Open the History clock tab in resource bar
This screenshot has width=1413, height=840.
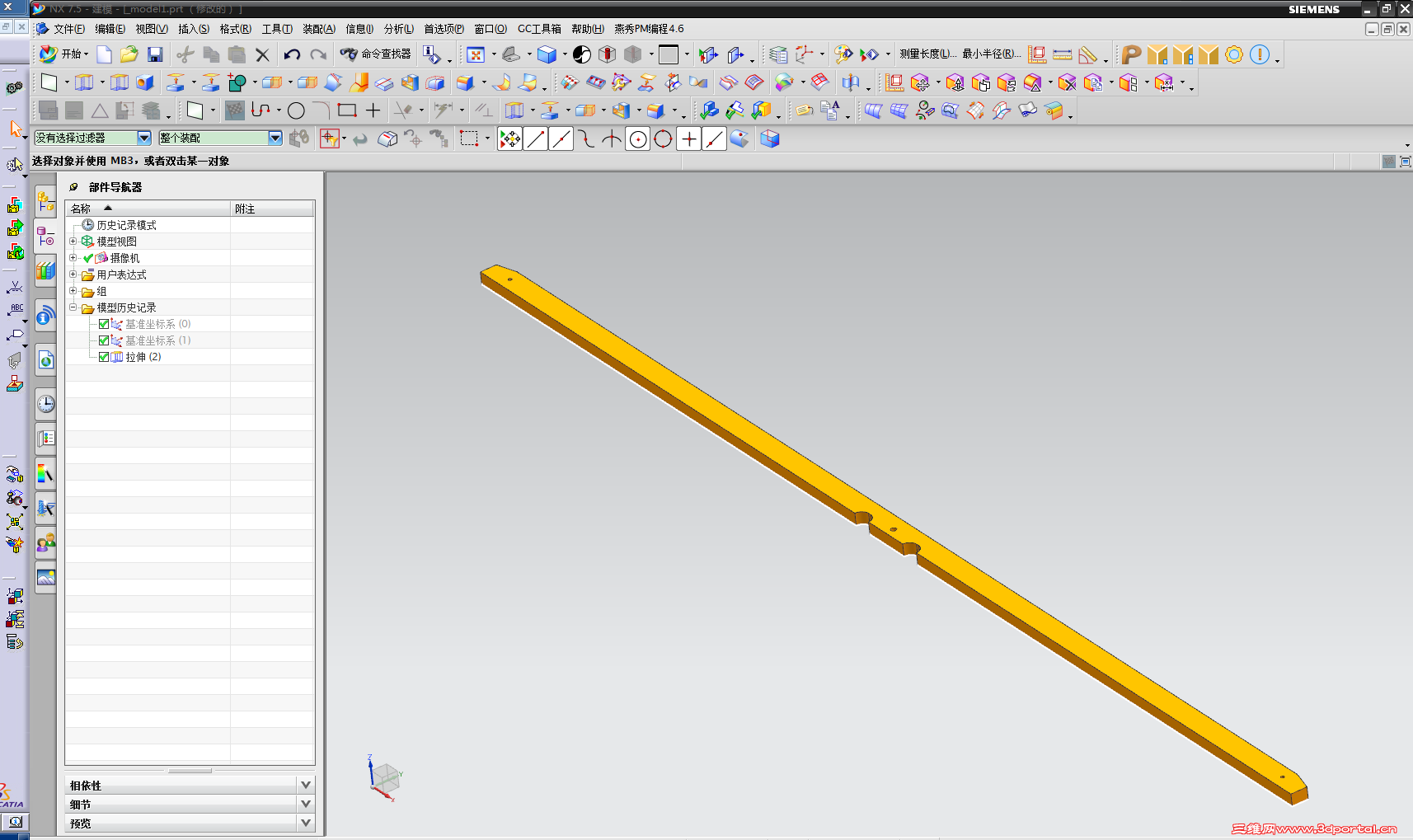click(x=46, y=404)
